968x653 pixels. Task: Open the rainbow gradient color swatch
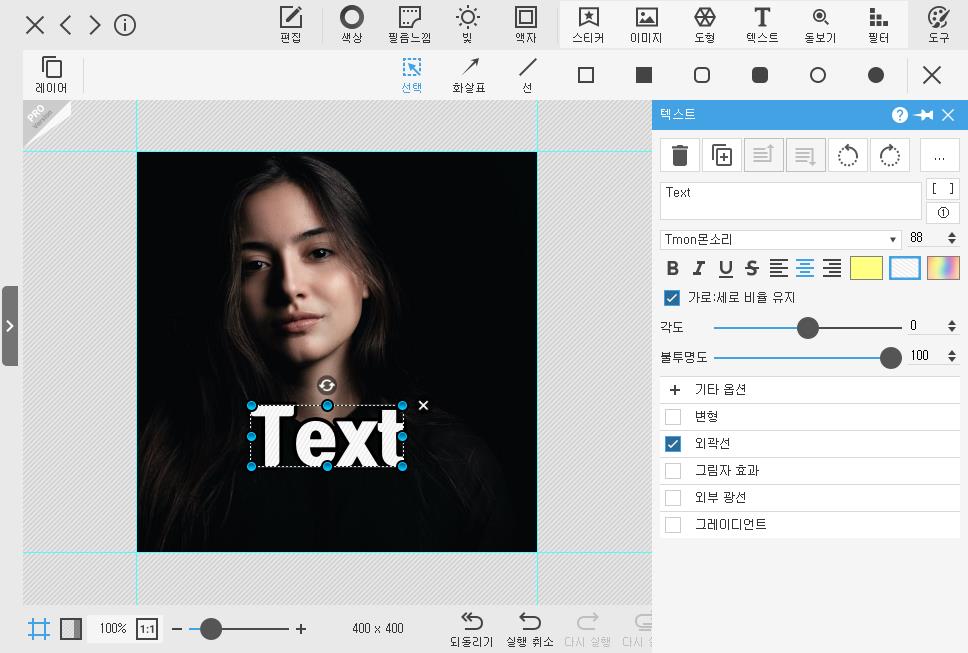(x=943, y=268)
